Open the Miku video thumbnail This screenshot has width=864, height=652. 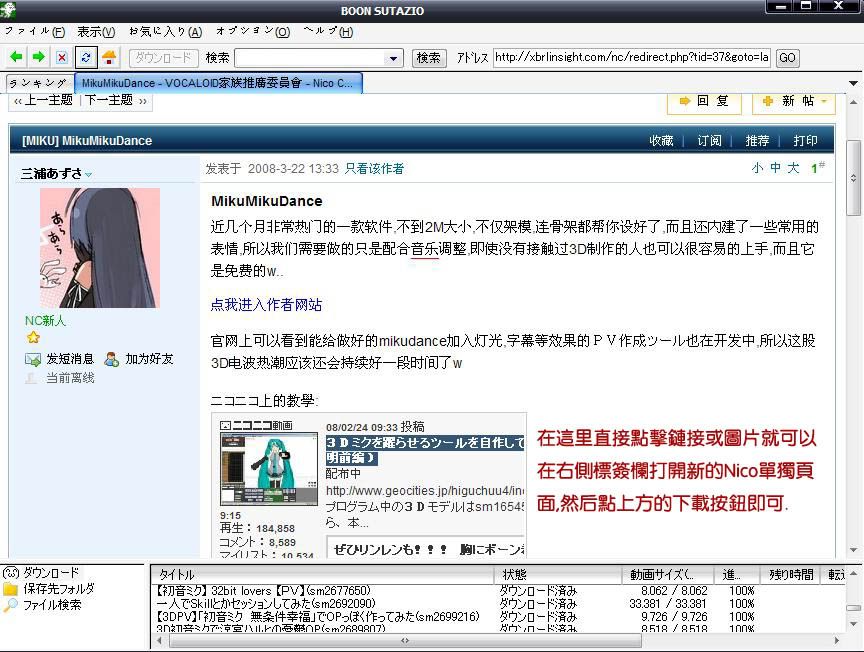269,469
